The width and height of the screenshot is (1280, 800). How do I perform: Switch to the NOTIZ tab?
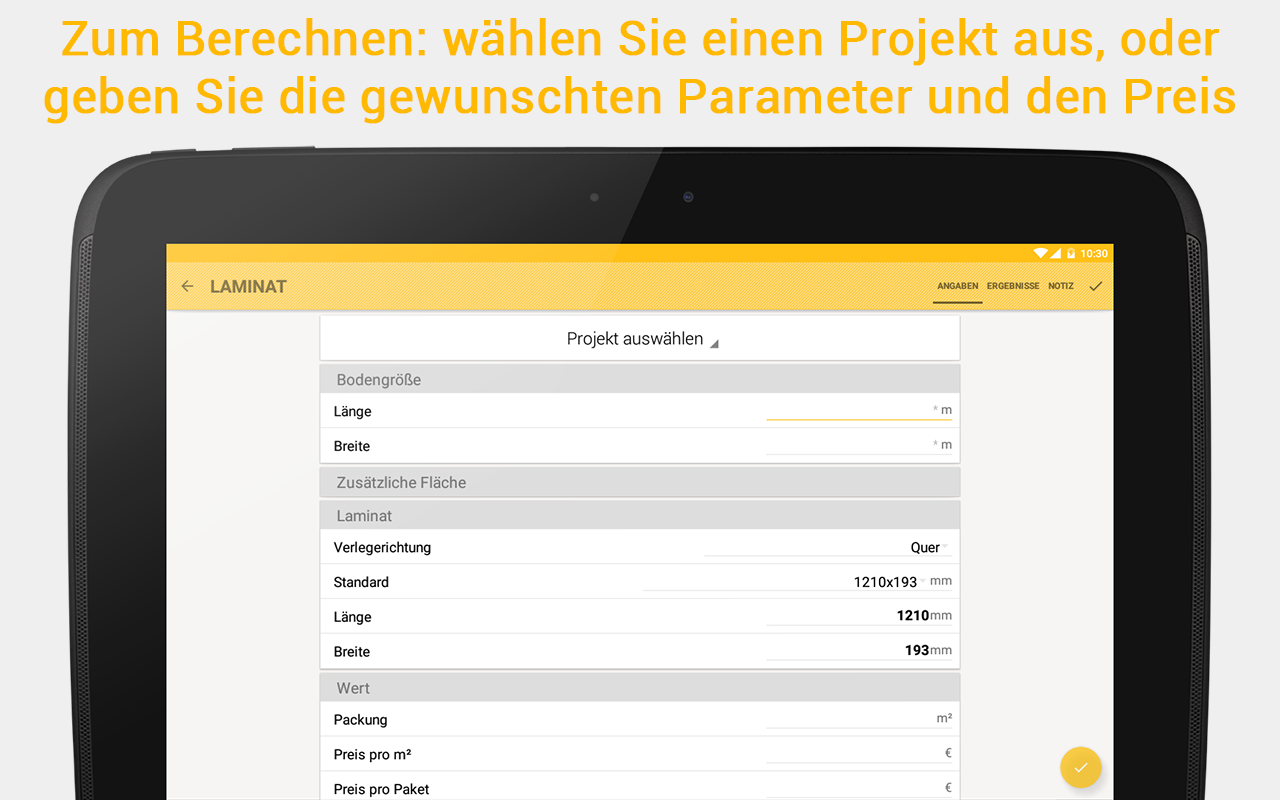tap(1061, 286)
